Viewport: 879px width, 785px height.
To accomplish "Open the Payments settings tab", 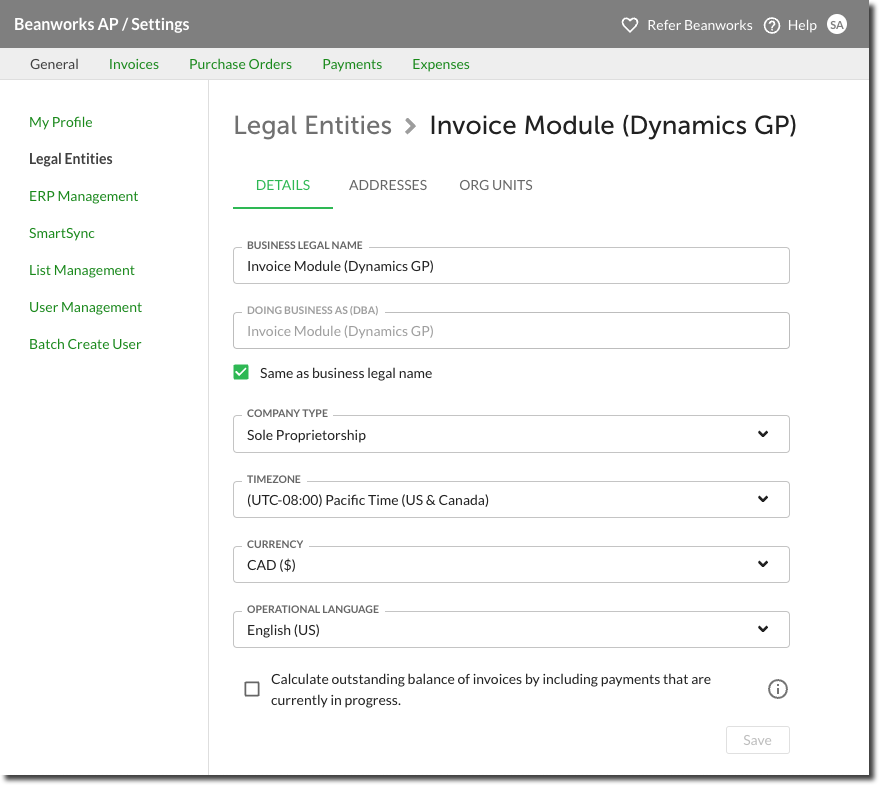I will coord(352,64).
